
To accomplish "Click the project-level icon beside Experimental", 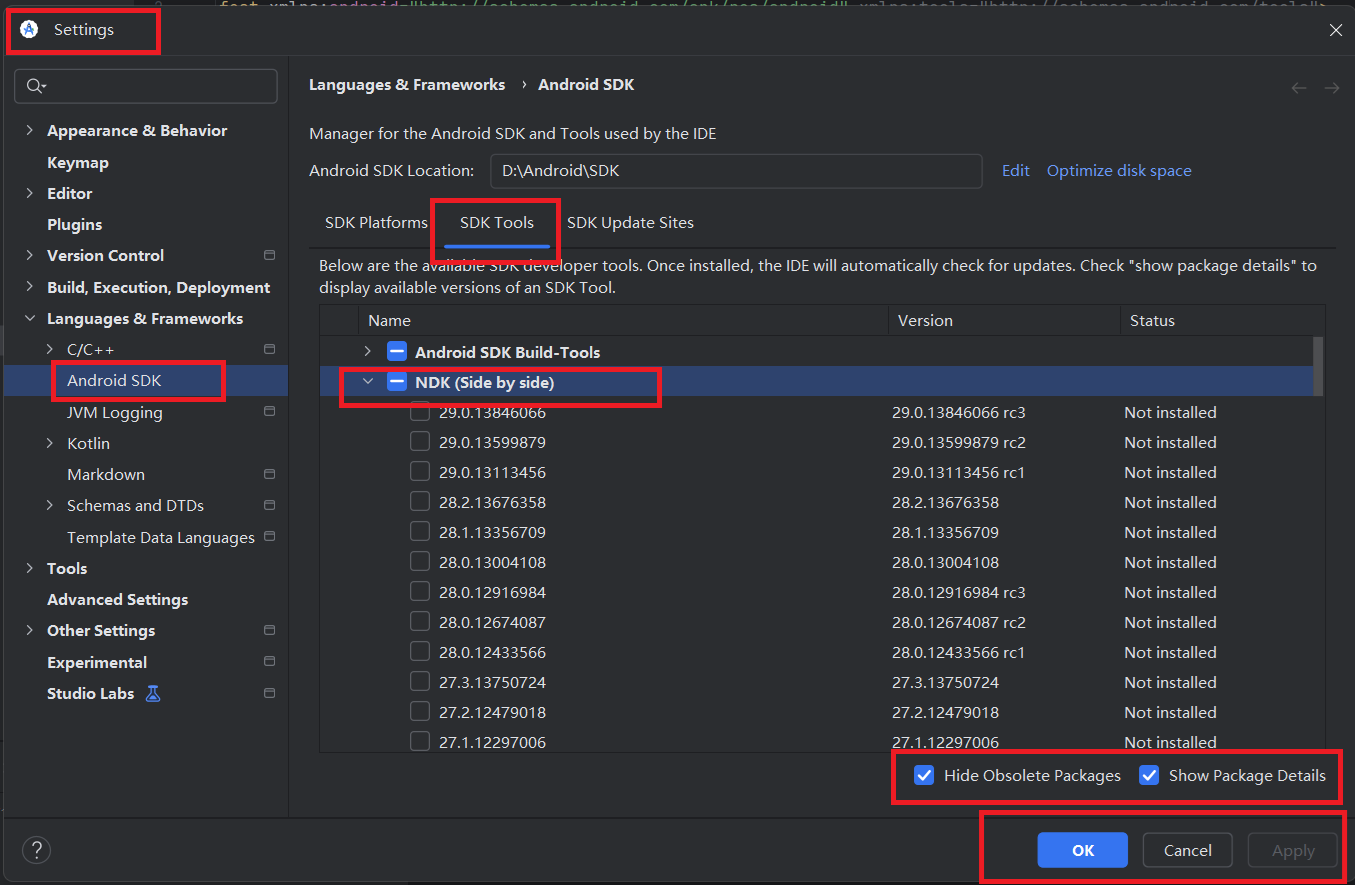I will [269, 662].
